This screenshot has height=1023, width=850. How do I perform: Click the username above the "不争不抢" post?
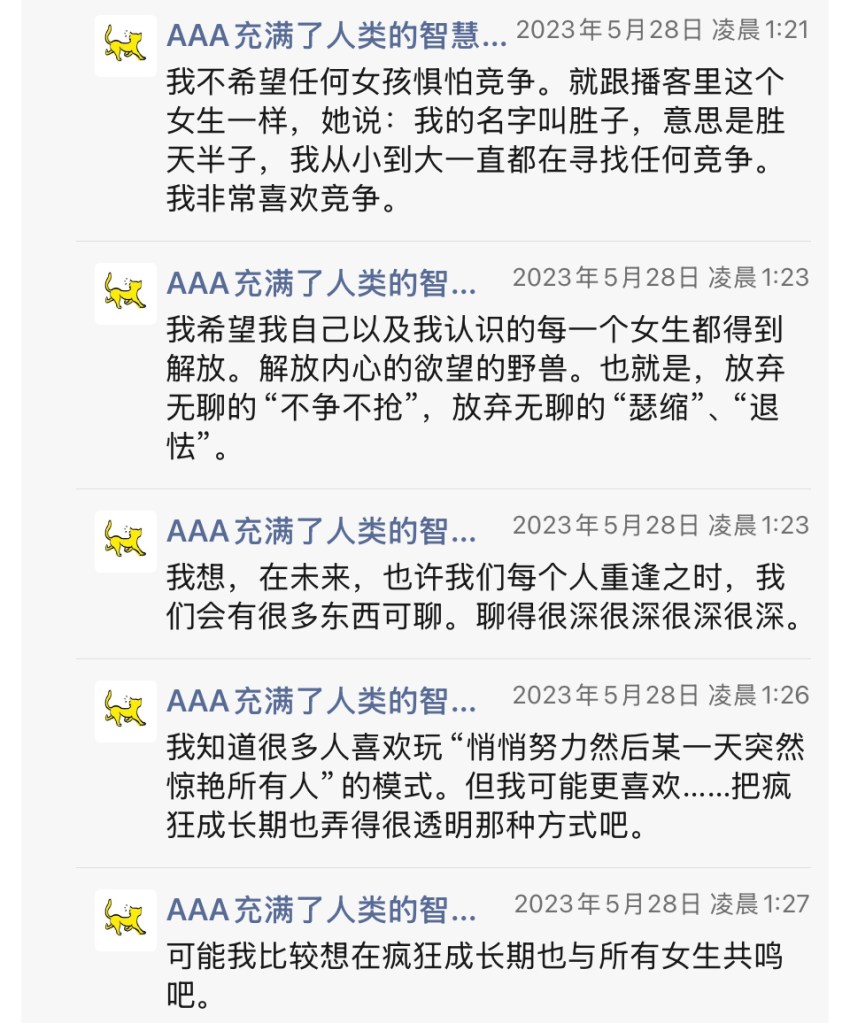(321, 284)
